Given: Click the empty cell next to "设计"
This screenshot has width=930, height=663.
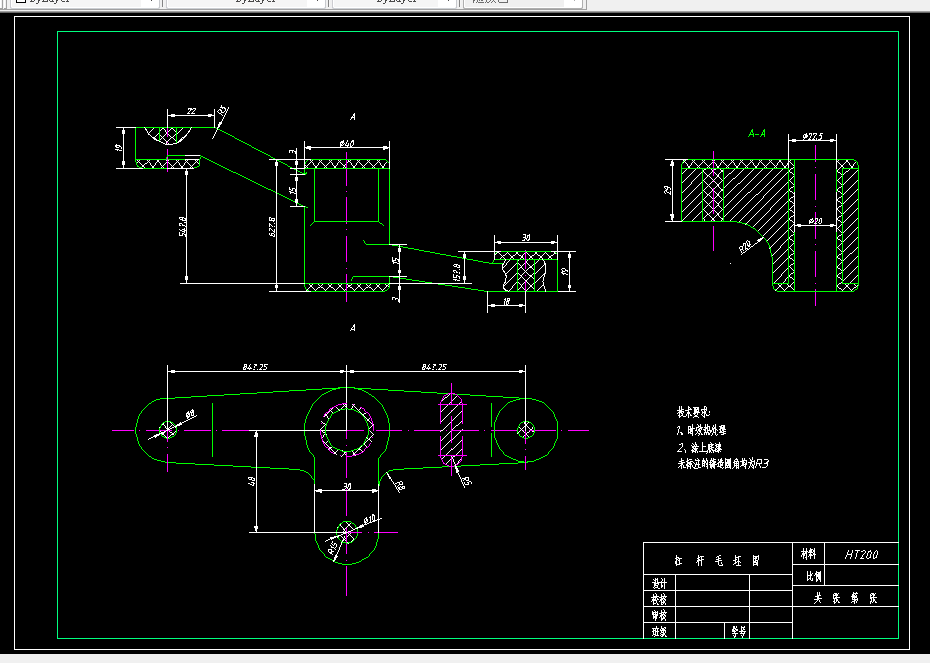Looking at the screenshot, I should [x=712, y=583].
